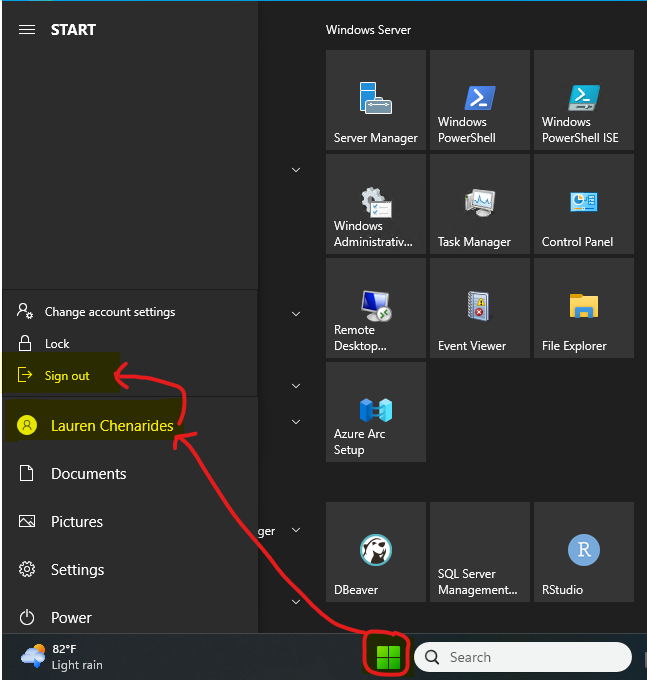This screenshot has height=680, width=647.
Task: Open Settings from the Start sidebar
Action: tap(129, 569)
